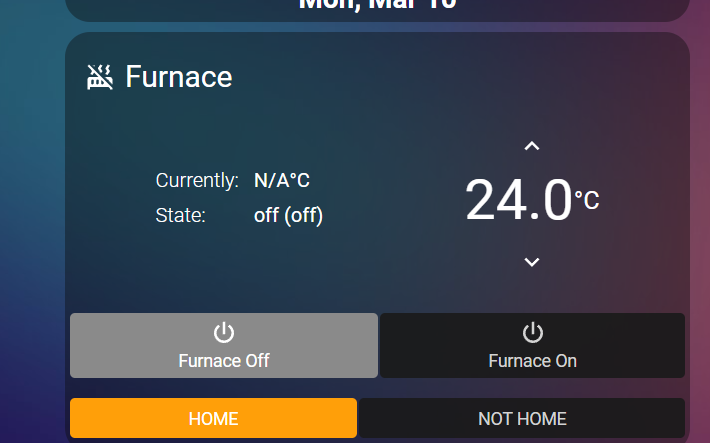Select the HOME preset
The height and width of the screenshot is (443, 710).
pyautogui.click(x=213, y=418)
